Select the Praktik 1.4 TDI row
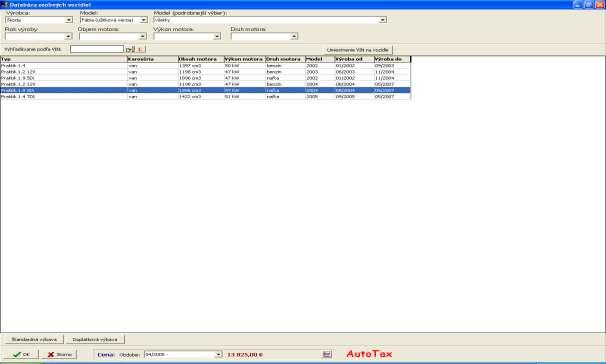Screen dimensions: 606x364 tap(205, 97)
